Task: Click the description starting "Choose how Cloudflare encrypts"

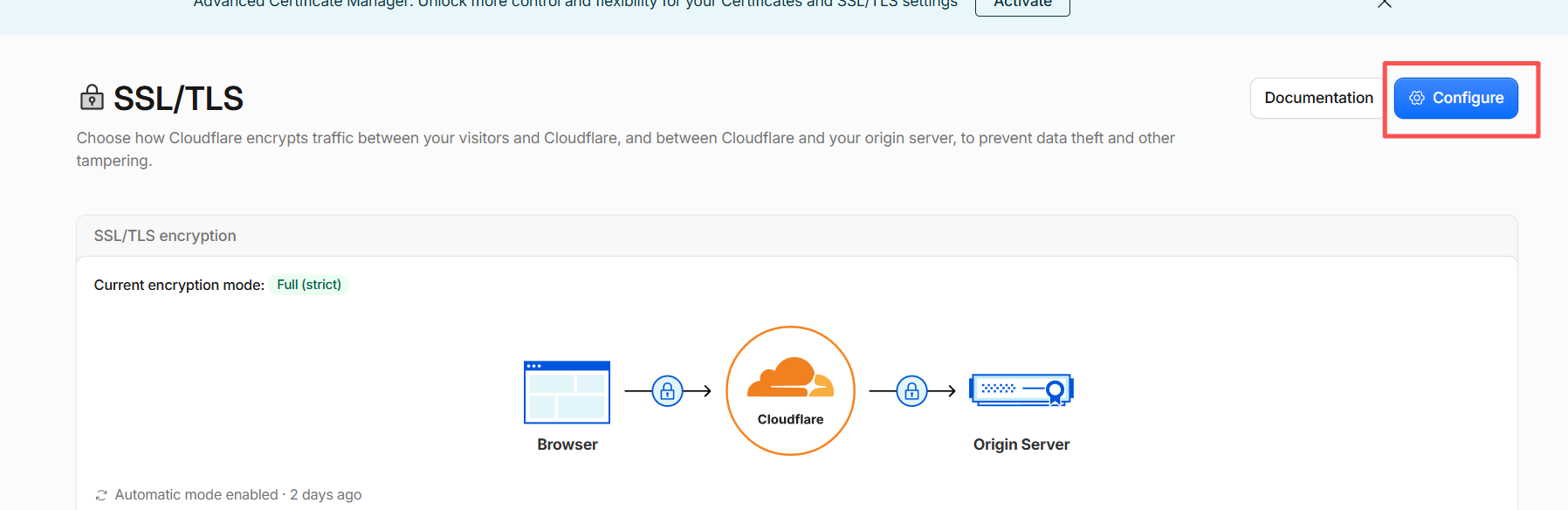Action: [x=625, y=149]
